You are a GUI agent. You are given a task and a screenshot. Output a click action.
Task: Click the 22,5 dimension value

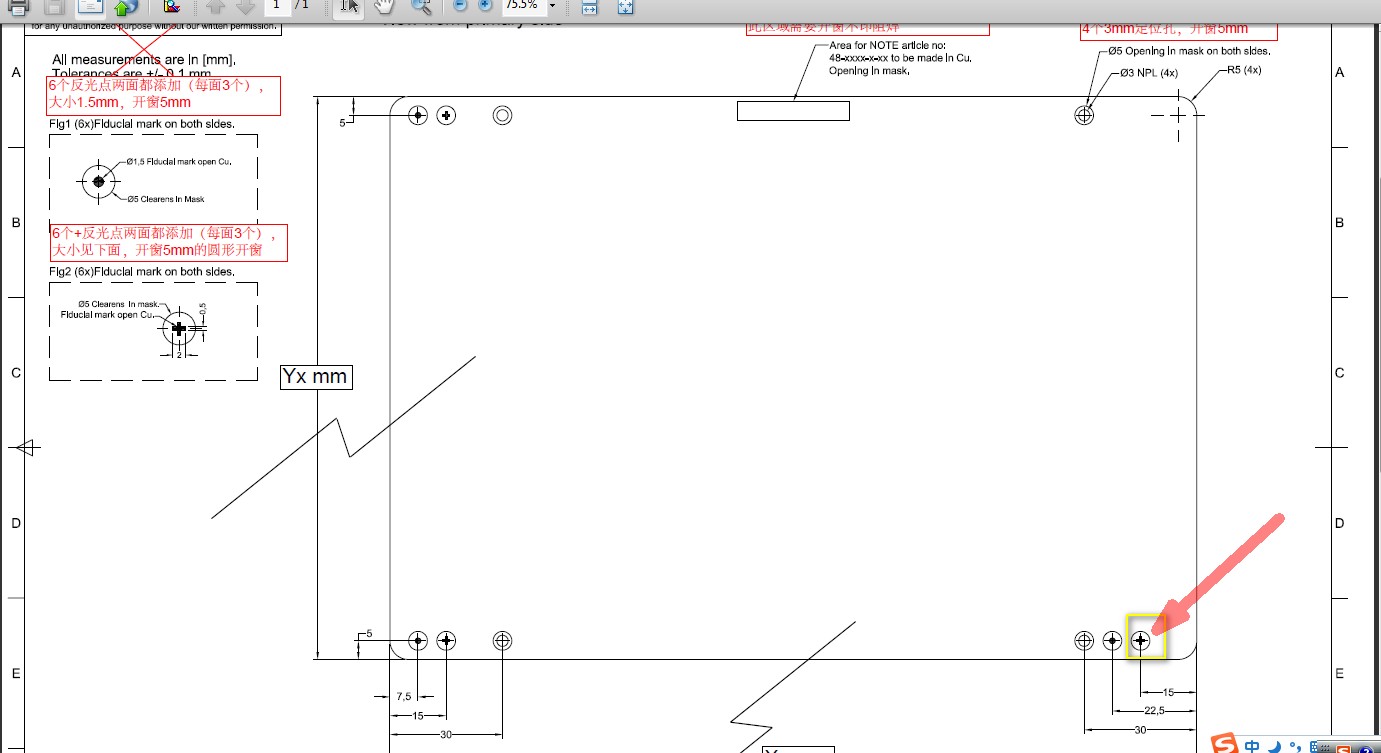[x=1154, y=711]
